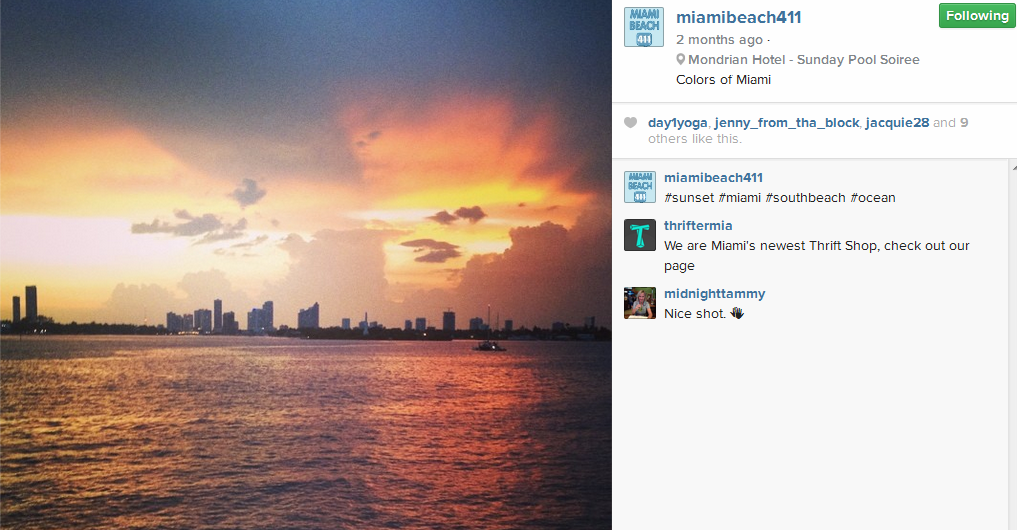The height and width of the screenshot is (530, 1017).
Task: Open thriftermia commenter profile
Action: pos(698,226)
